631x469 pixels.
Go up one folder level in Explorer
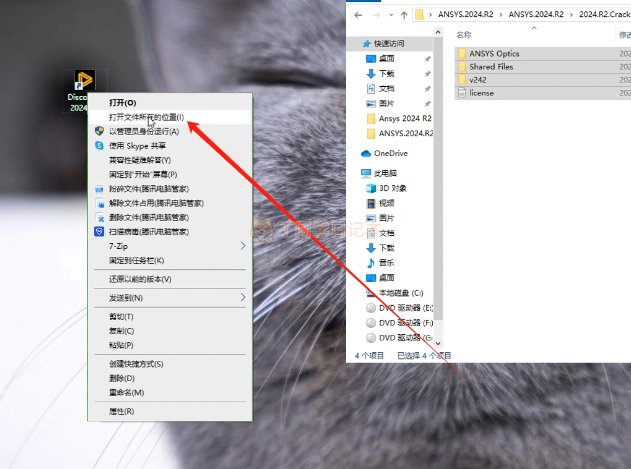click(x=404, y=15)
